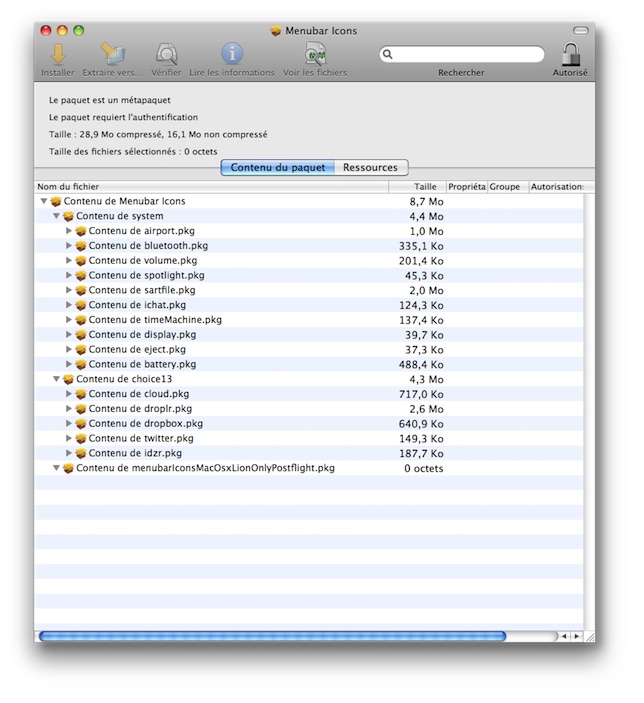Click the package icon of spotlight.pkg
Image resolution: width=644 pixels, height=703 pixels.
coord(81,276)
